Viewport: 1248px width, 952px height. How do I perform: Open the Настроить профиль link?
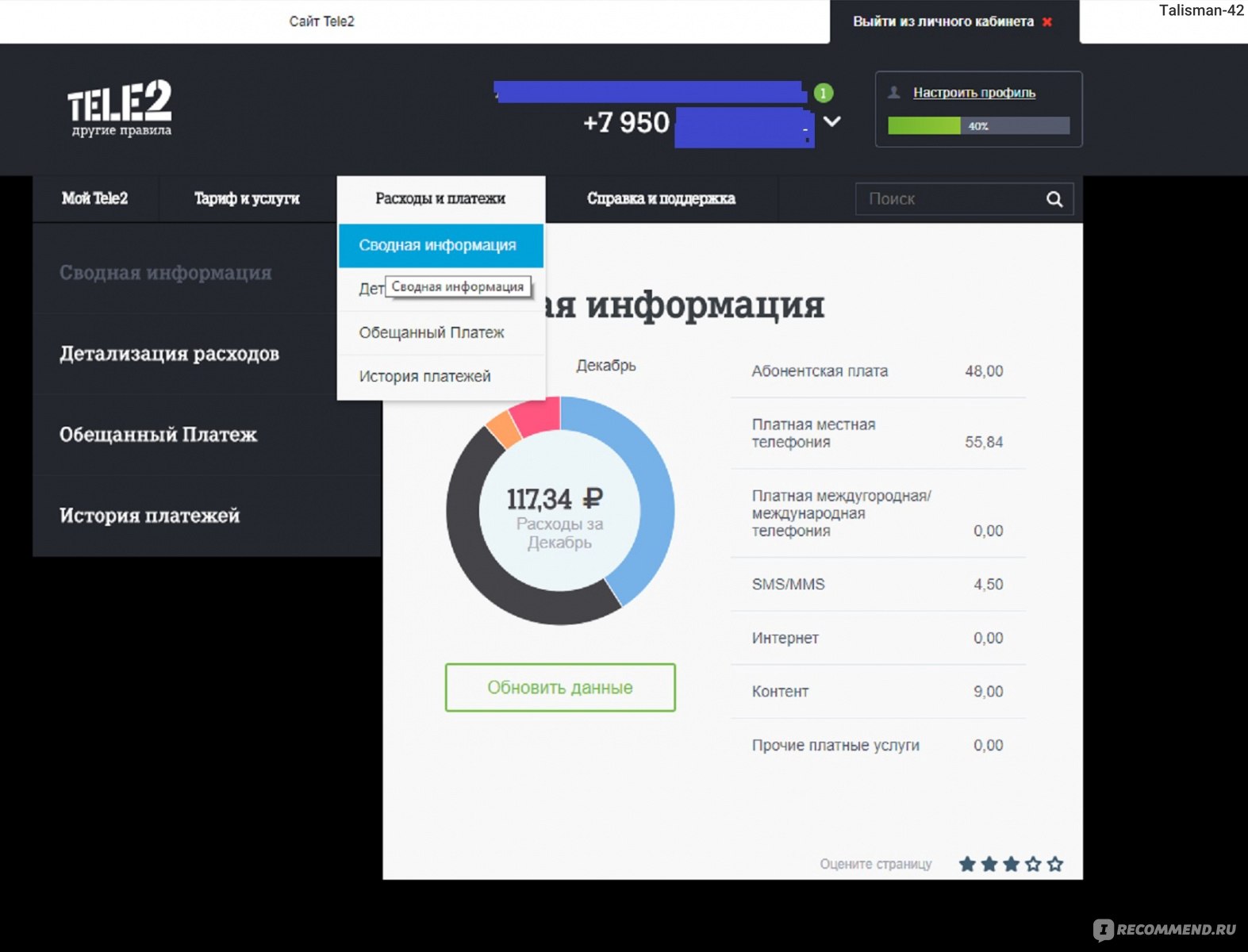point(974,93)
